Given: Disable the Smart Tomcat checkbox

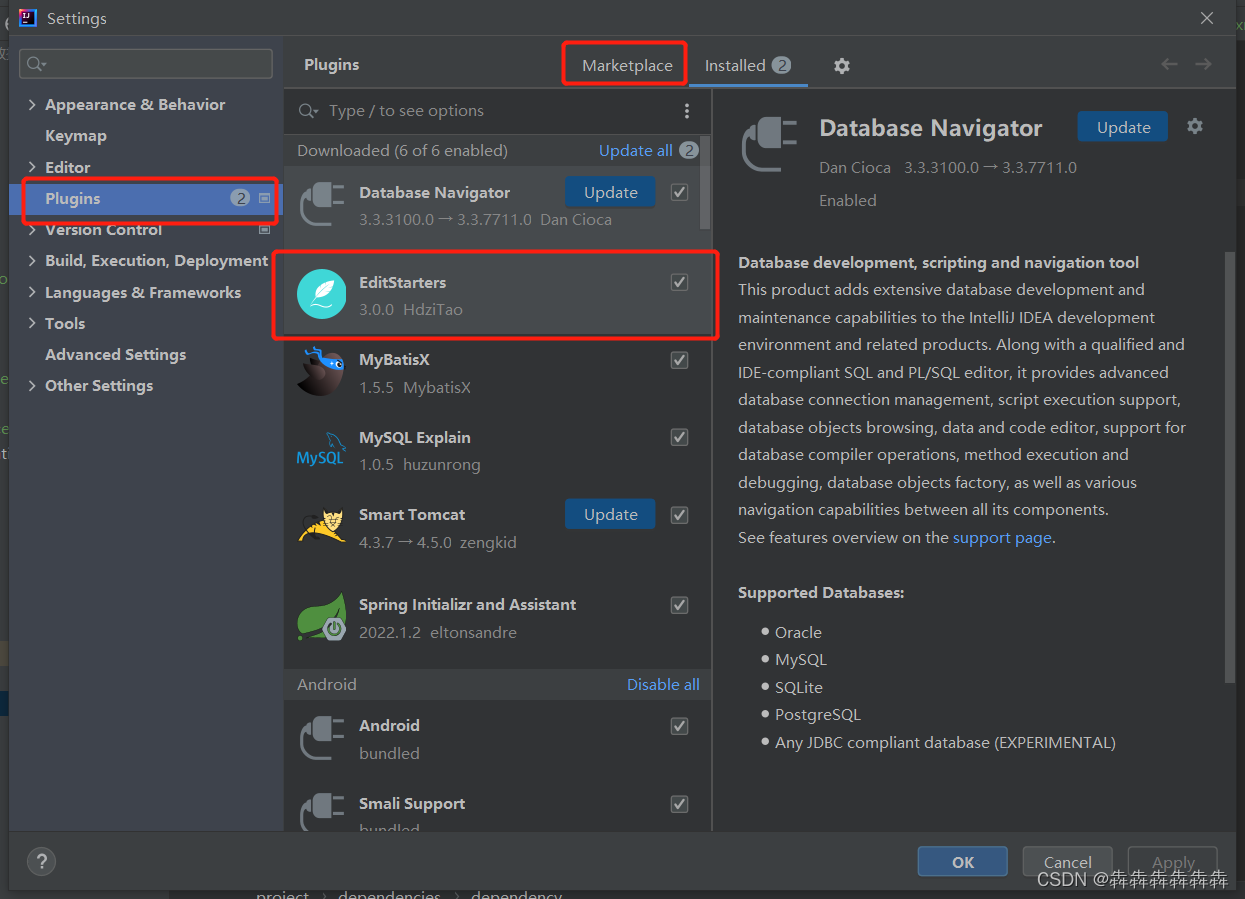Looking at the screenshot, I should coord(680,515).
